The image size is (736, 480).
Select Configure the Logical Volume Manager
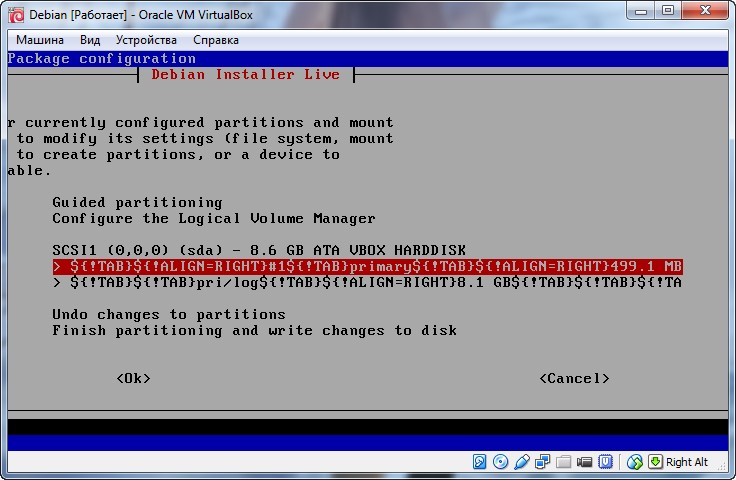point(213,218)
